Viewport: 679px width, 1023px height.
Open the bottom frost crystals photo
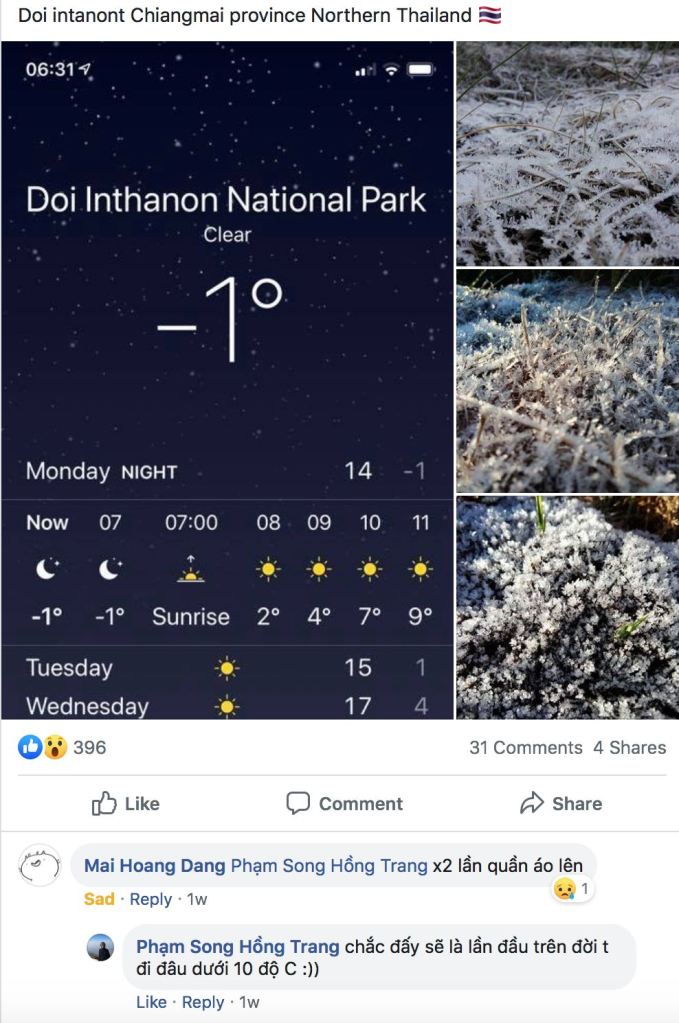(567, 607)
